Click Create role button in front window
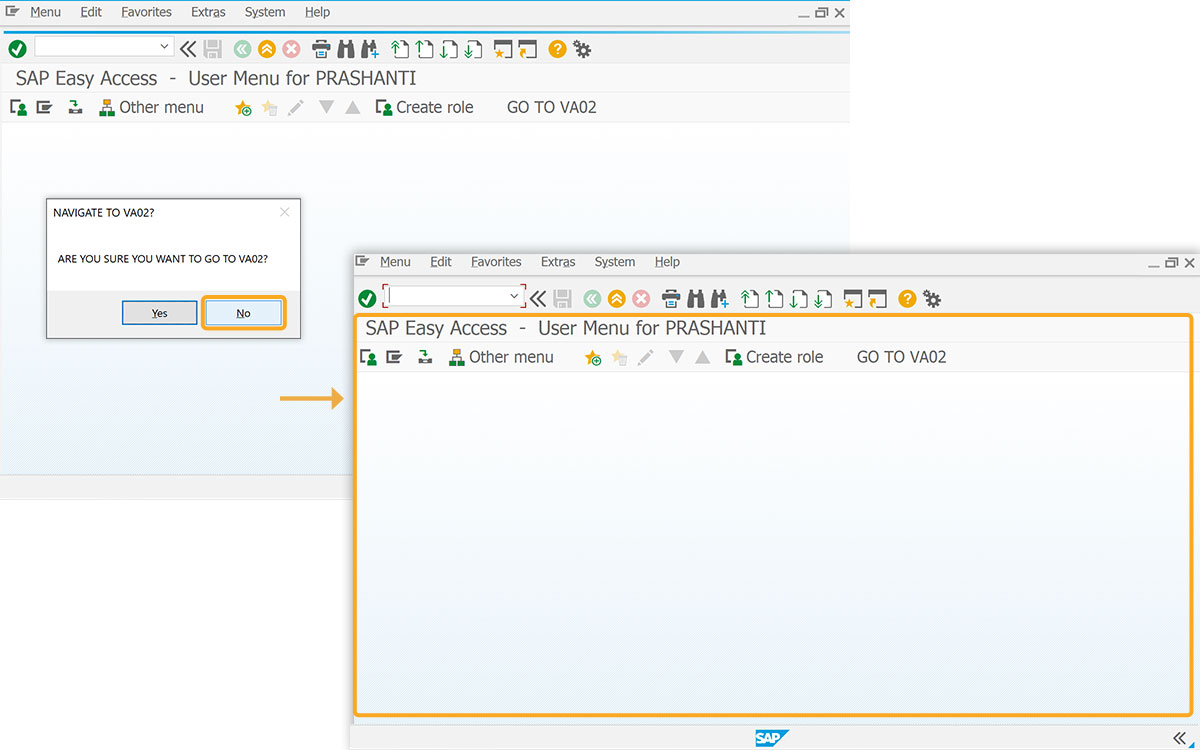Viewport: 1200px width, 750px height. (x=774, y=357)
